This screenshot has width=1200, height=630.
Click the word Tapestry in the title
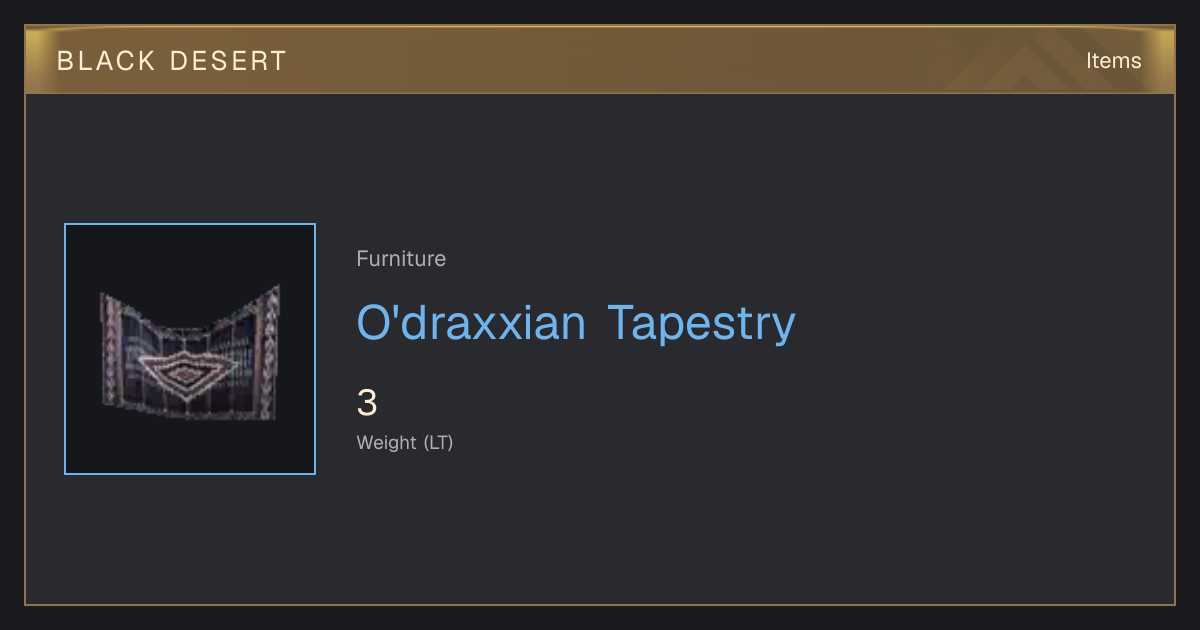[x=702, y=323]
